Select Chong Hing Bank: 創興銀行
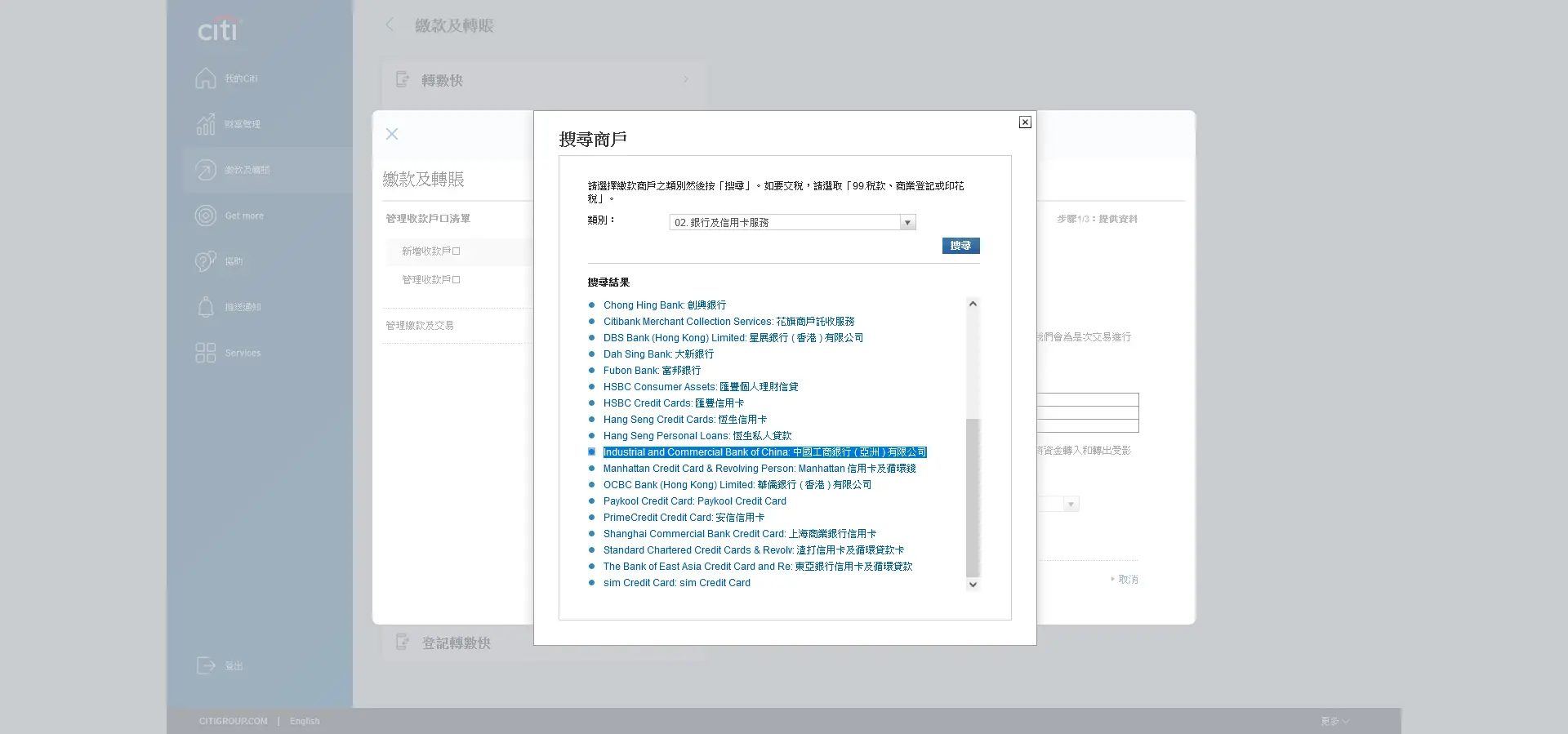The width and height of the screenshot is (1568, 734). [665, 305]
